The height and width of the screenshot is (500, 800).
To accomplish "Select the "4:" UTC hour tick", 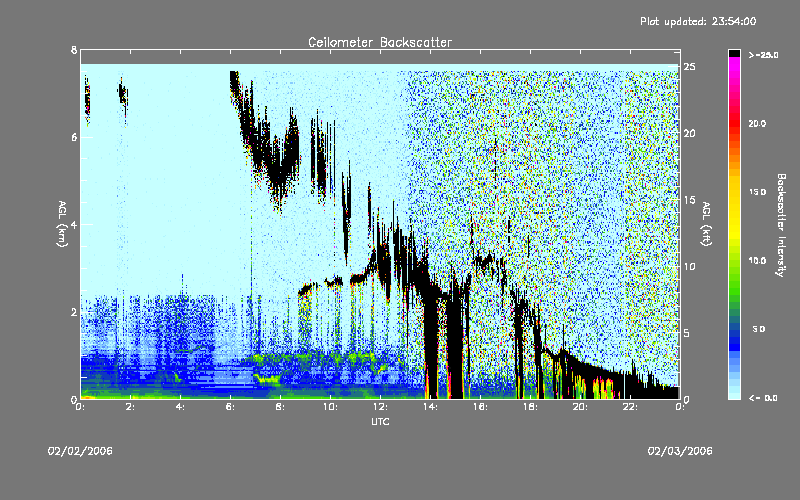I will click(180, 407).
